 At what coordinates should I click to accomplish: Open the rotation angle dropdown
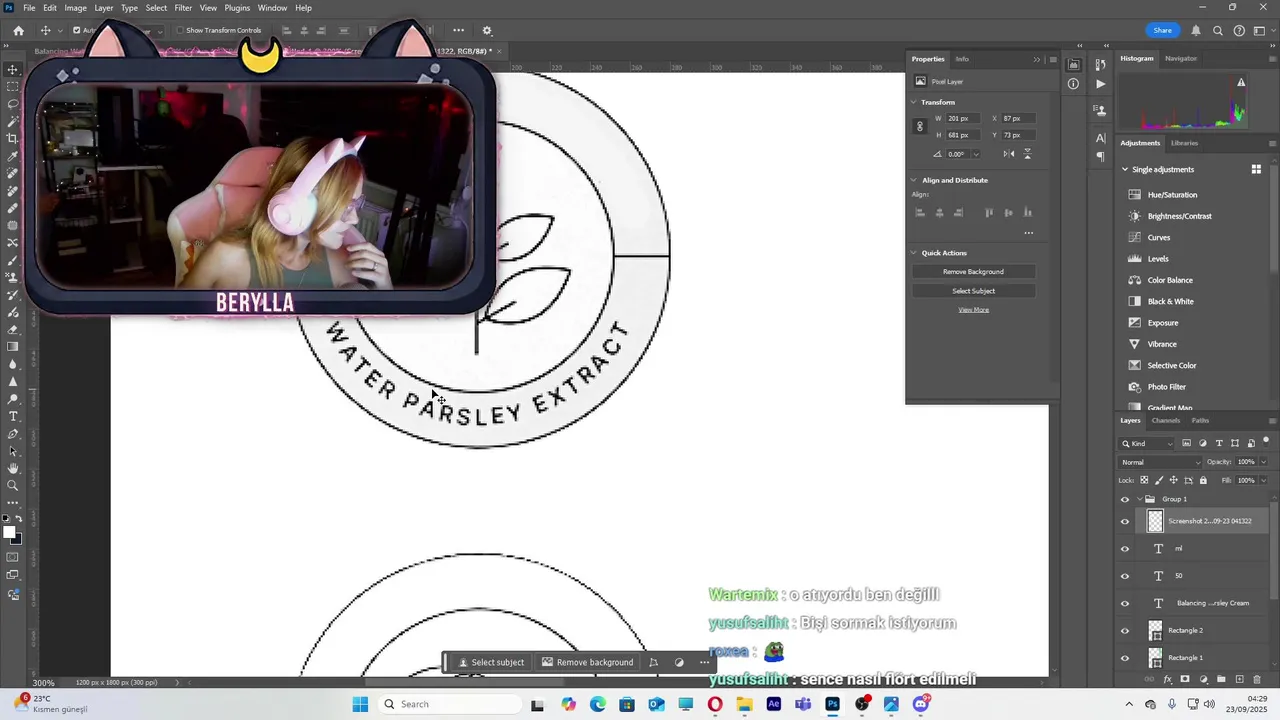tap(976, 154)
